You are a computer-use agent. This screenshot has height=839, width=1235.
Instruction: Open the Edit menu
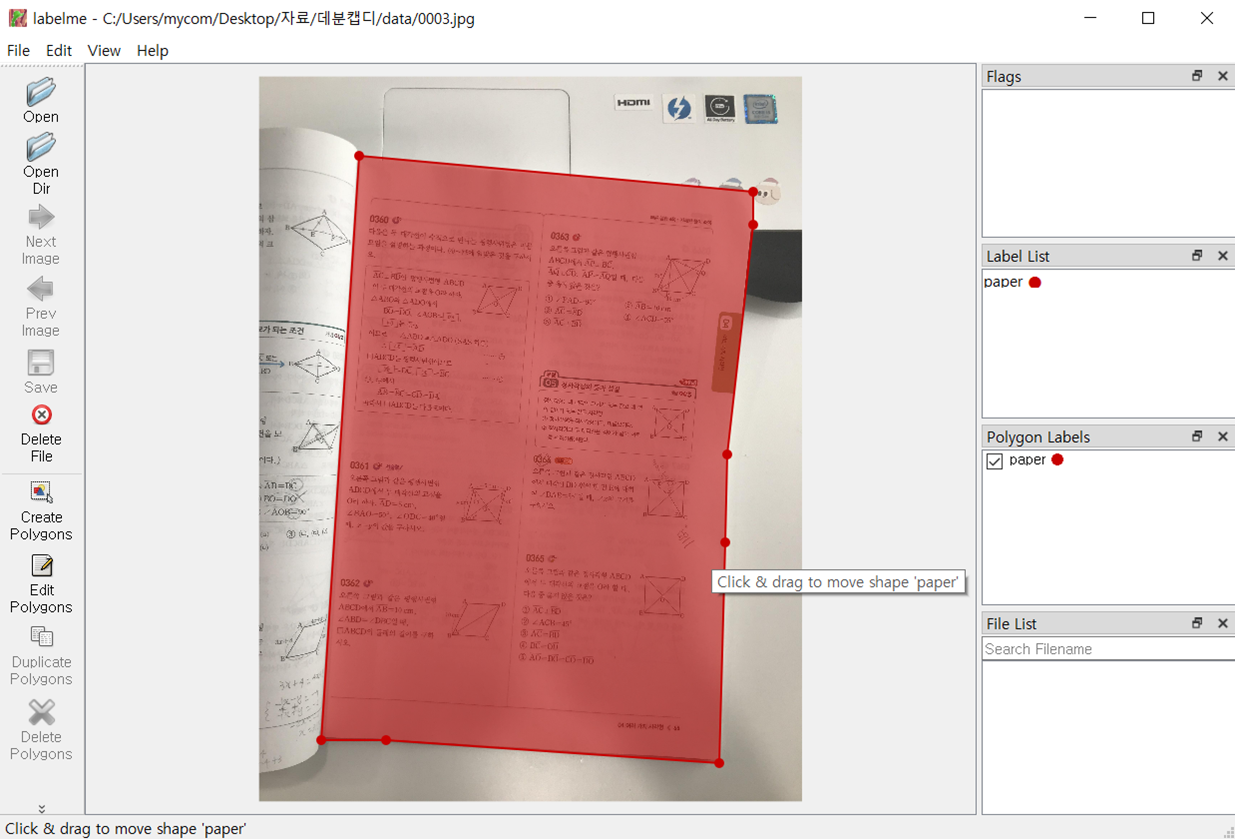click(59, 50)
